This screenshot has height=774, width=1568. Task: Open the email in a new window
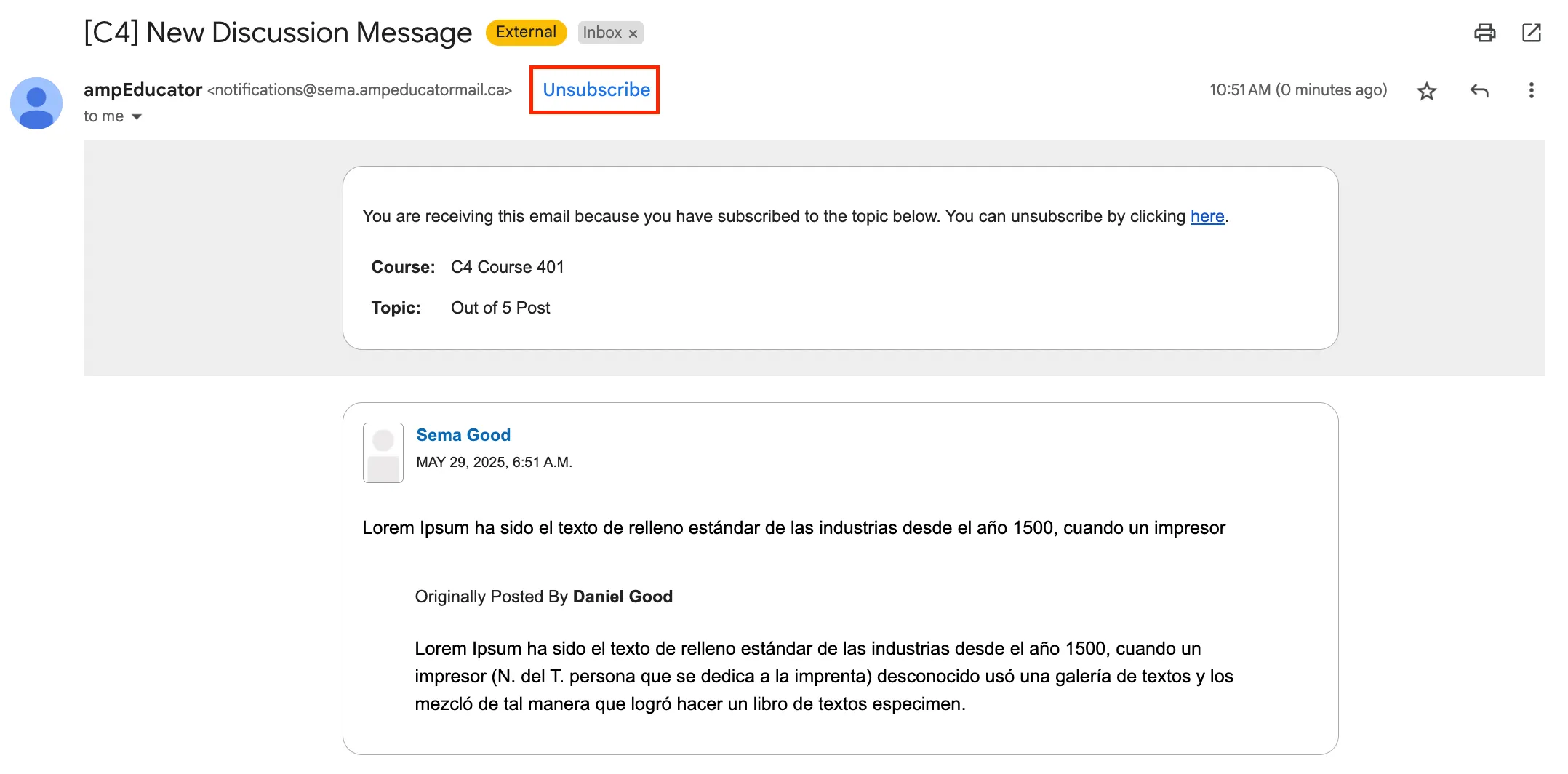[x=1531, y=33]
